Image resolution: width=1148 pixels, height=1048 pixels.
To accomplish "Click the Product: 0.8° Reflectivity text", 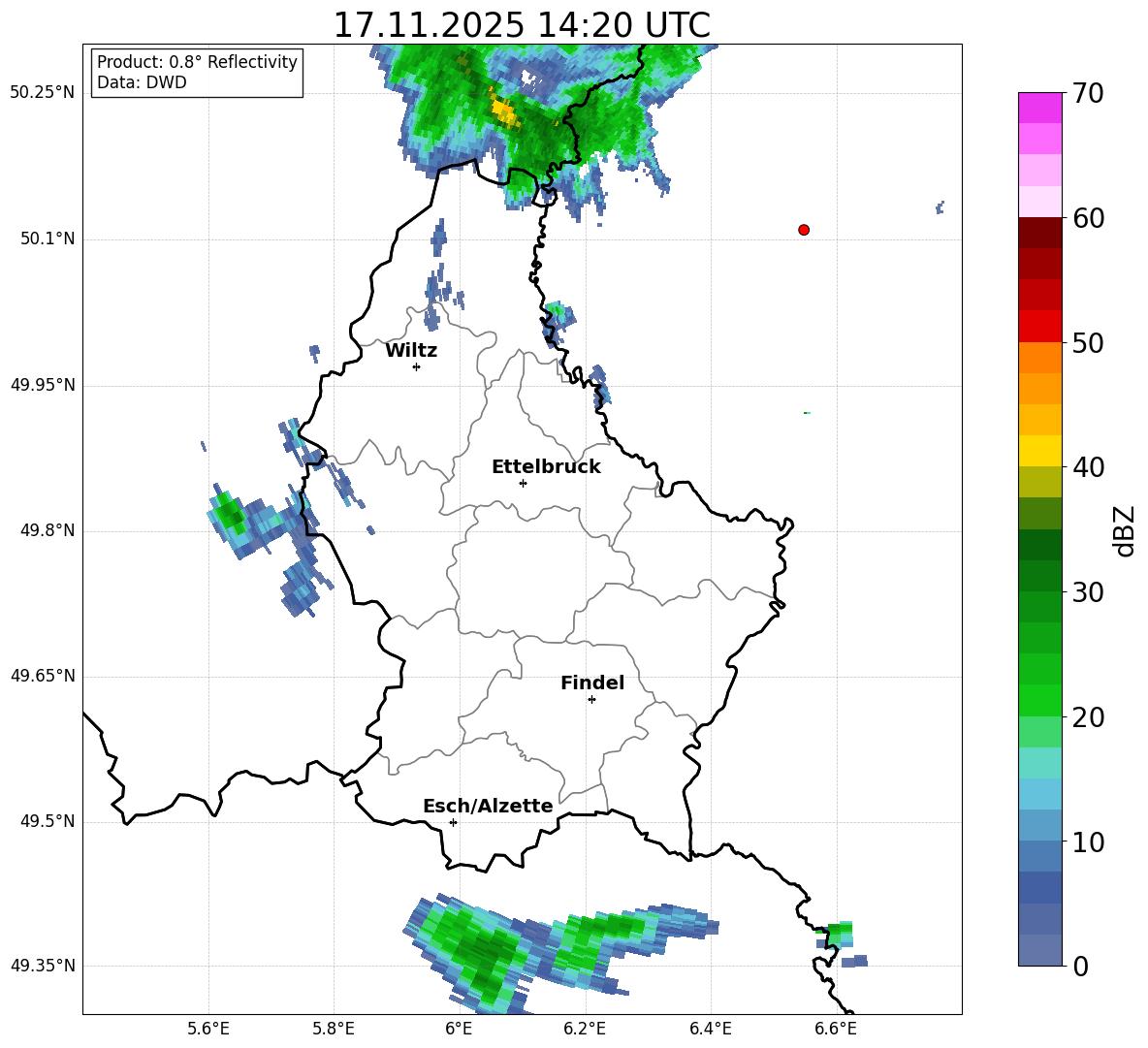I will 197,62.
